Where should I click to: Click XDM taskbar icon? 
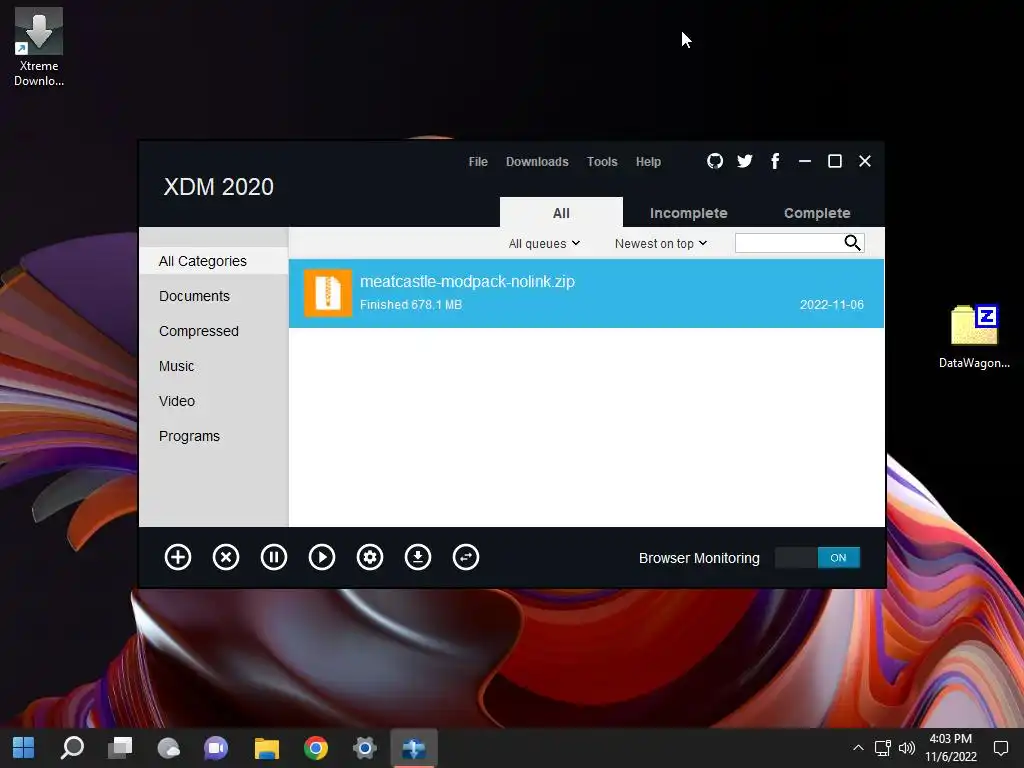click(413, 748)
